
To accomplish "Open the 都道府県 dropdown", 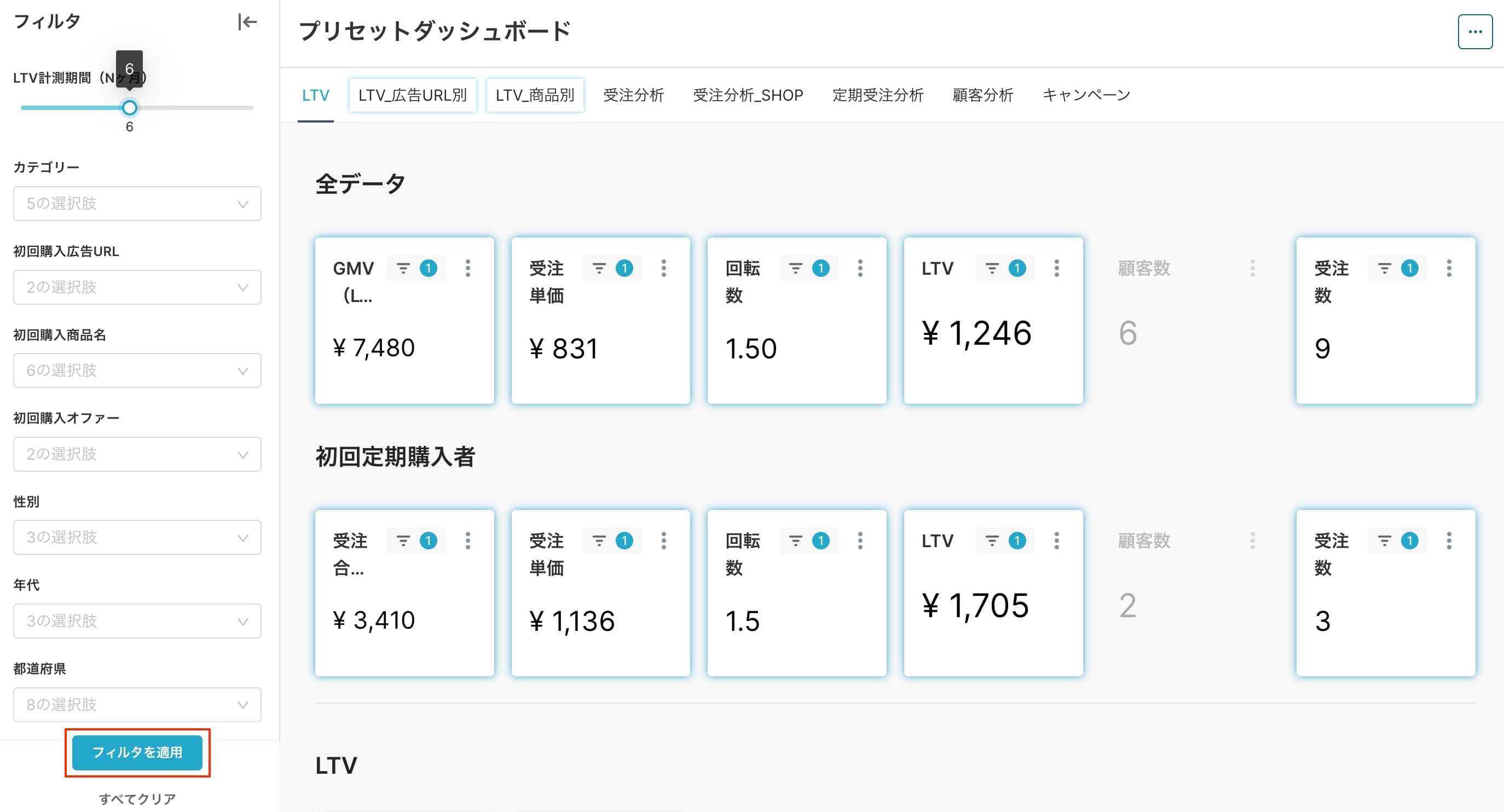I will pos(137,705).
